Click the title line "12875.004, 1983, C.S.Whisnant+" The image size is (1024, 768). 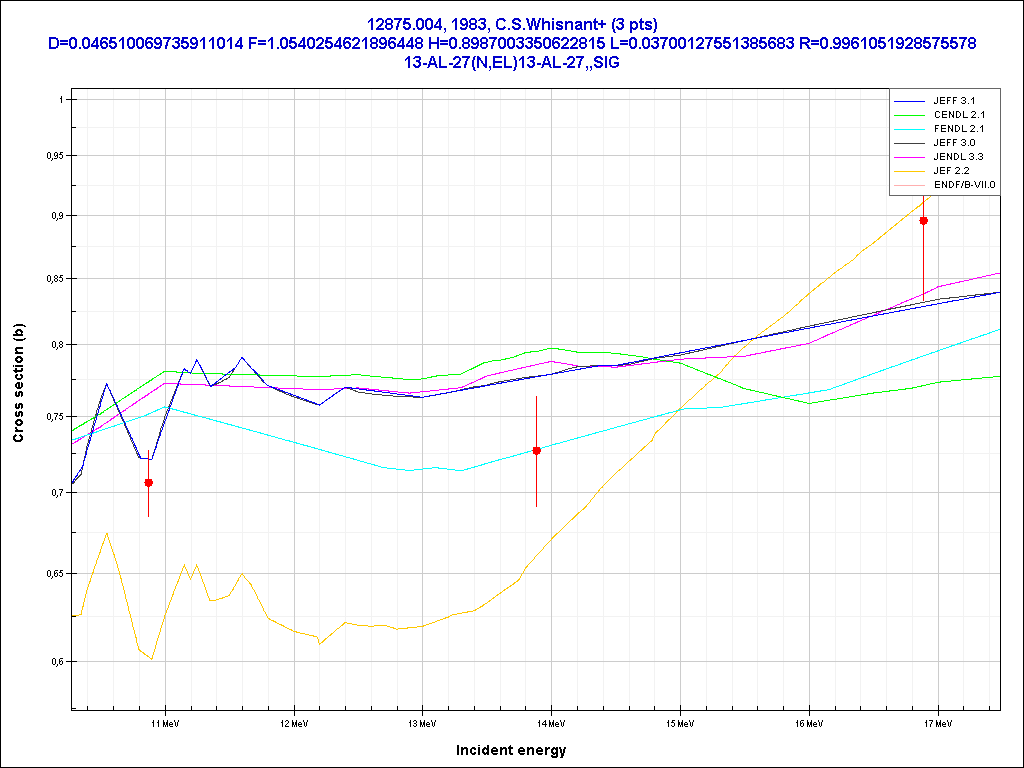pyautogui.click(x=511, y=25)
